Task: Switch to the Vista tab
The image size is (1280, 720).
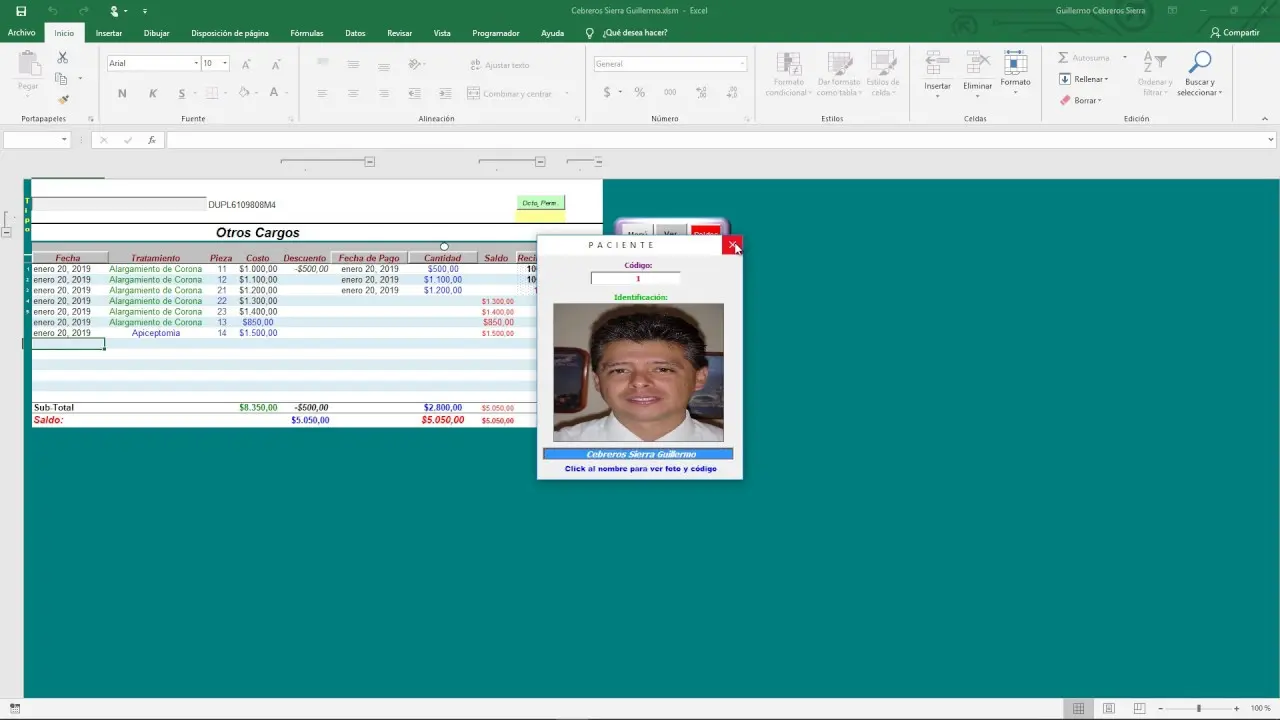Action: (x=442, y=33)
